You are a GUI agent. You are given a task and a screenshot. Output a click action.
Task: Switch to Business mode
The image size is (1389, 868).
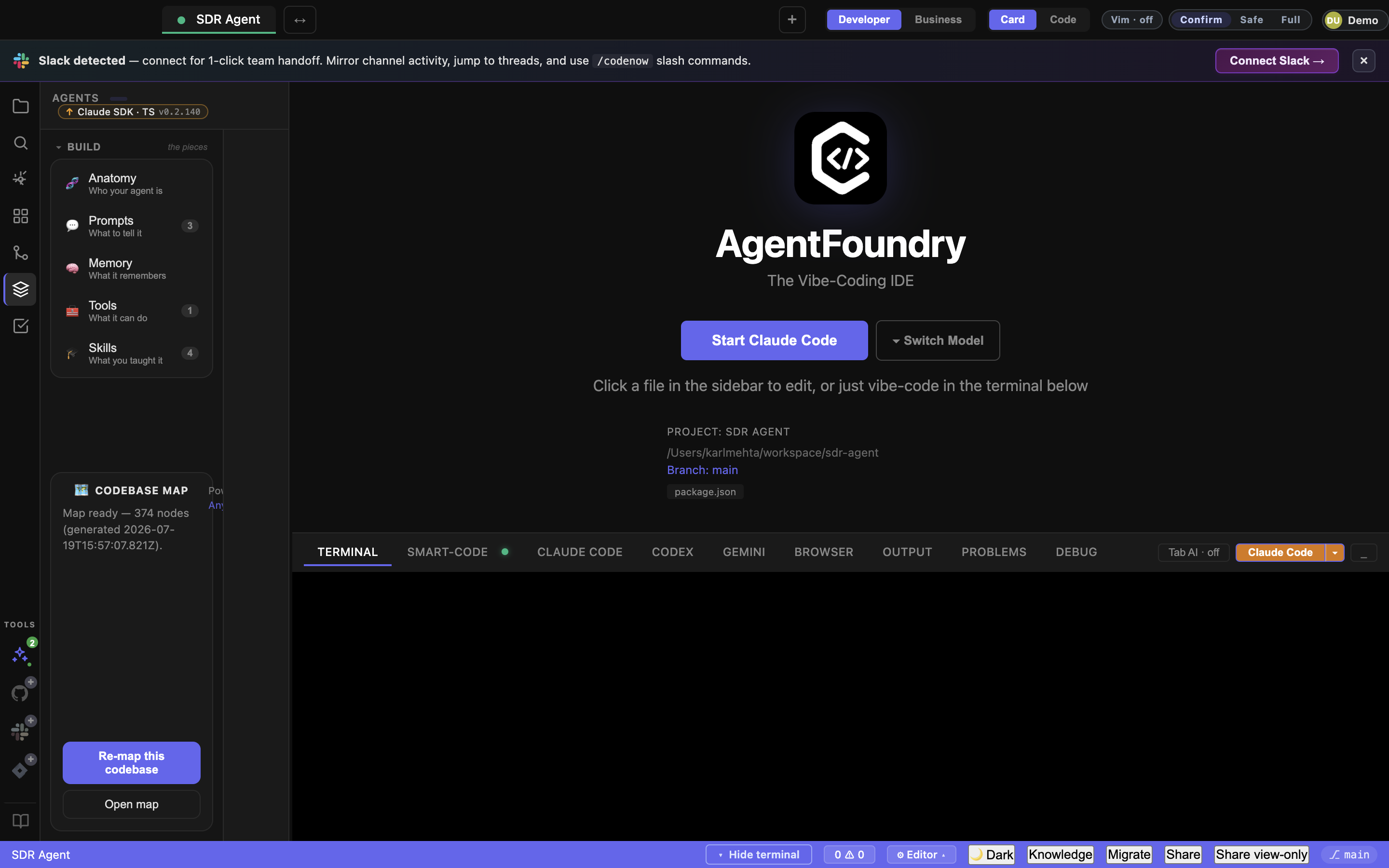938,19
